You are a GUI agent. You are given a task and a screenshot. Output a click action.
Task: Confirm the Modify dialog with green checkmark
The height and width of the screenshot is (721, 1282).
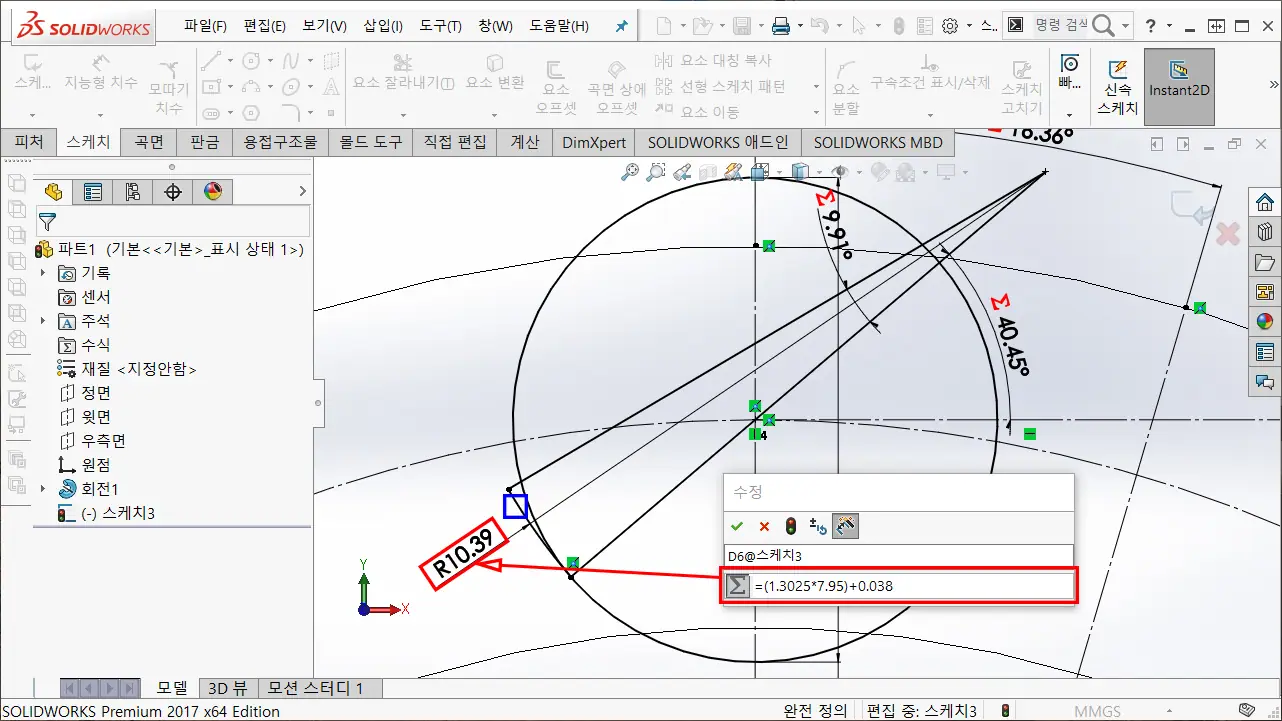(x=737, y=526)
